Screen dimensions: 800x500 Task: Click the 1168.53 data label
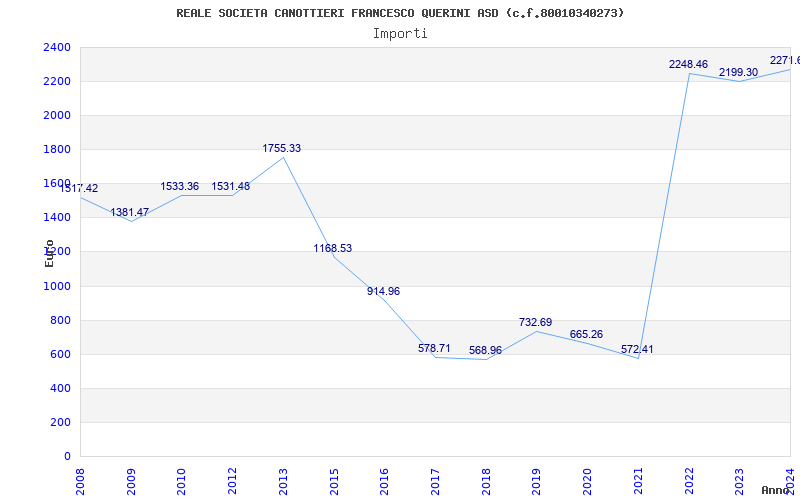click(333, 248)
